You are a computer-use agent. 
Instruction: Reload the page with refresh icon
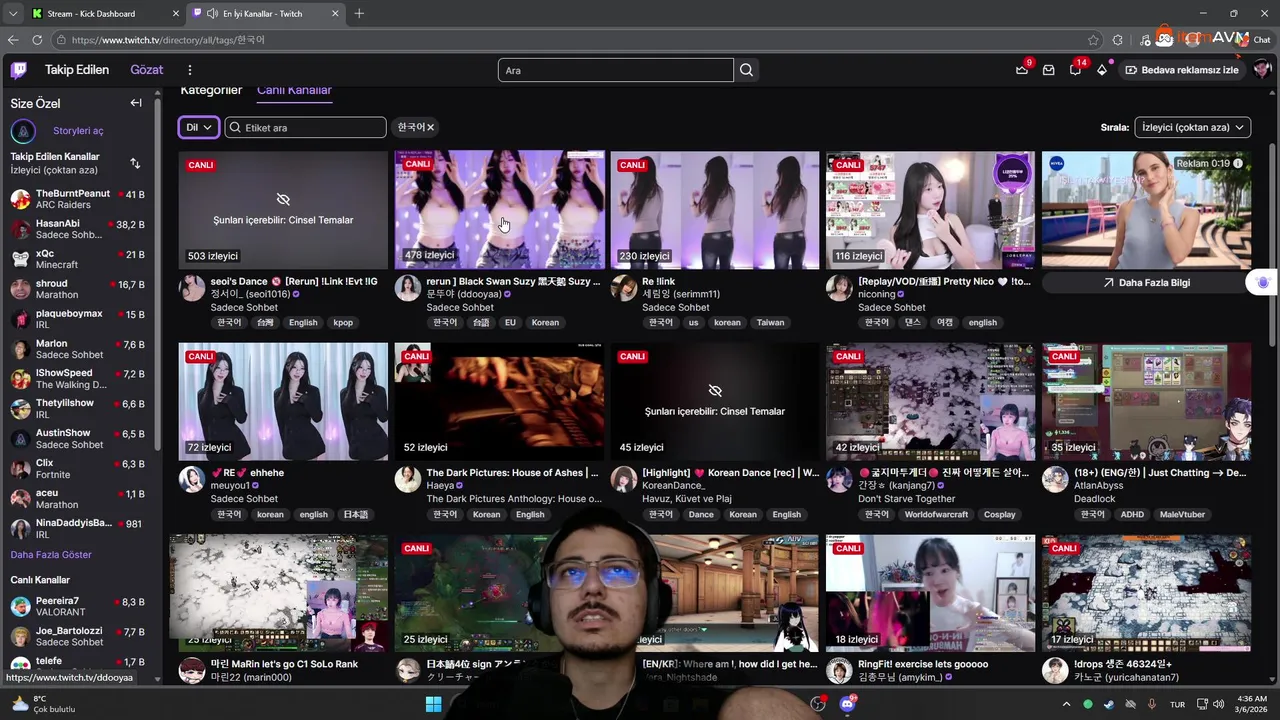pos(37,40)
